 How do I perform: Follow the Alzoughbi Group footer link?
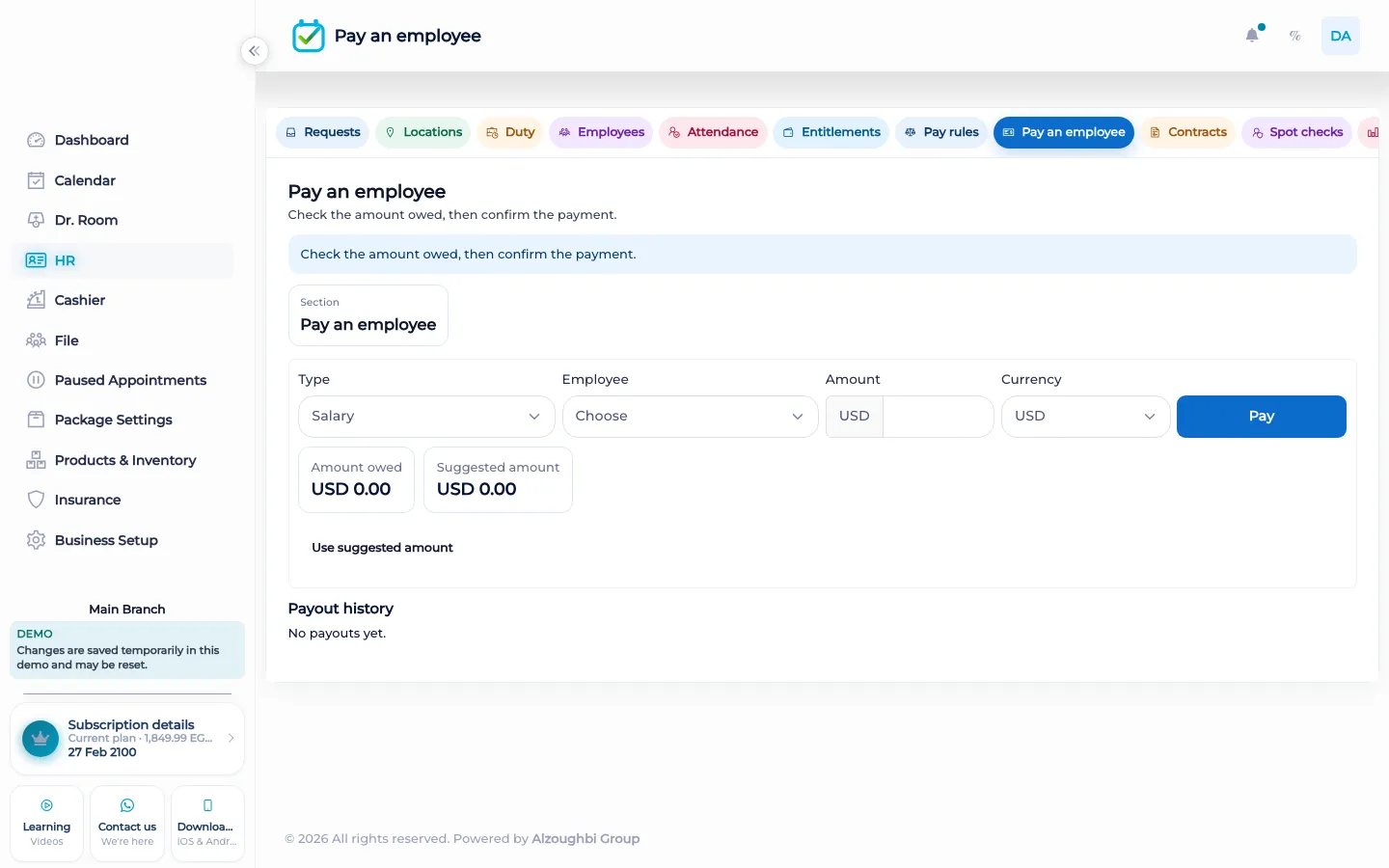click(586, 839)
